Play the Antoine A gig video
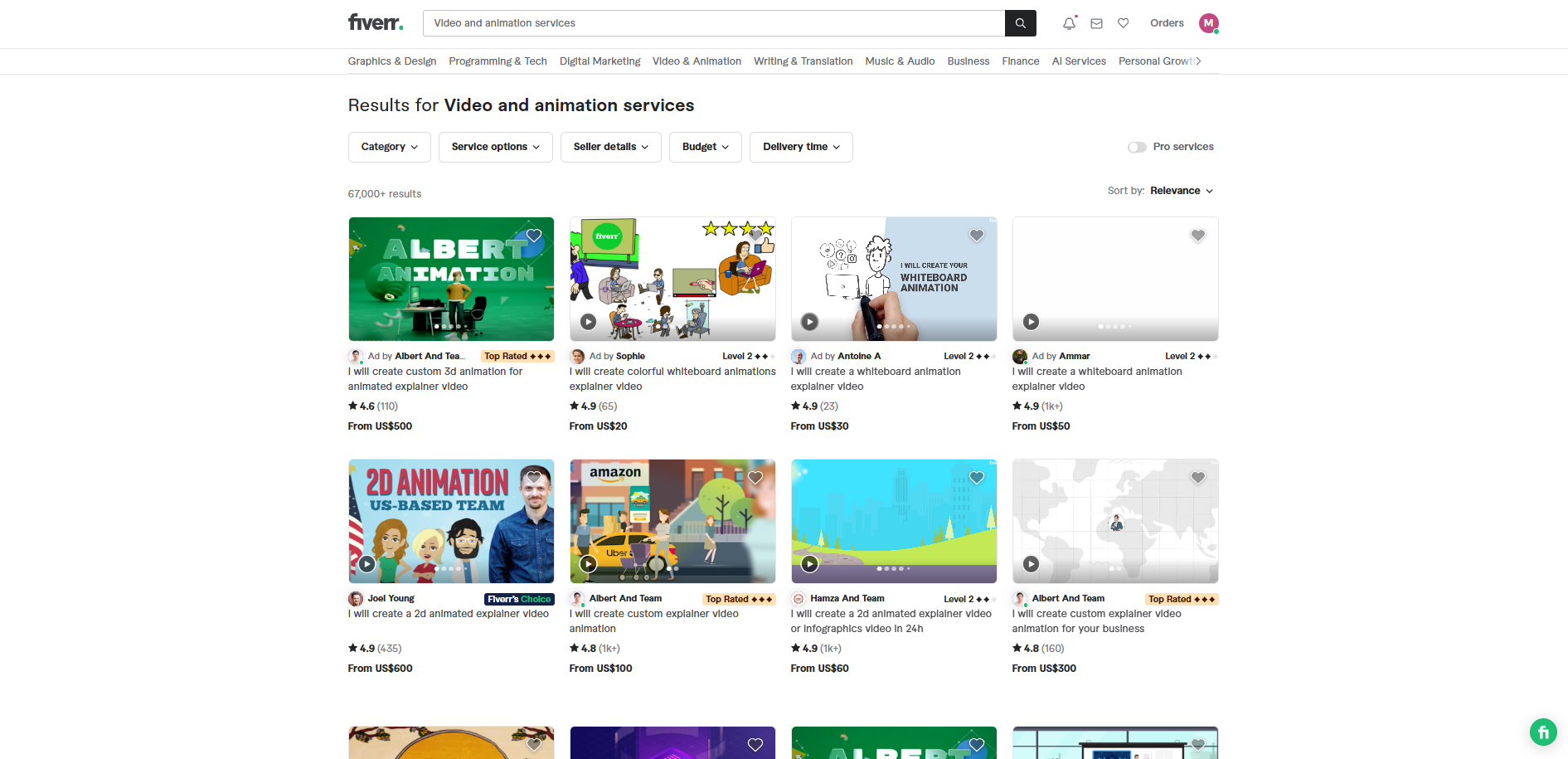The height and width of the screenshot is (759, 1568). coord(810,322)
